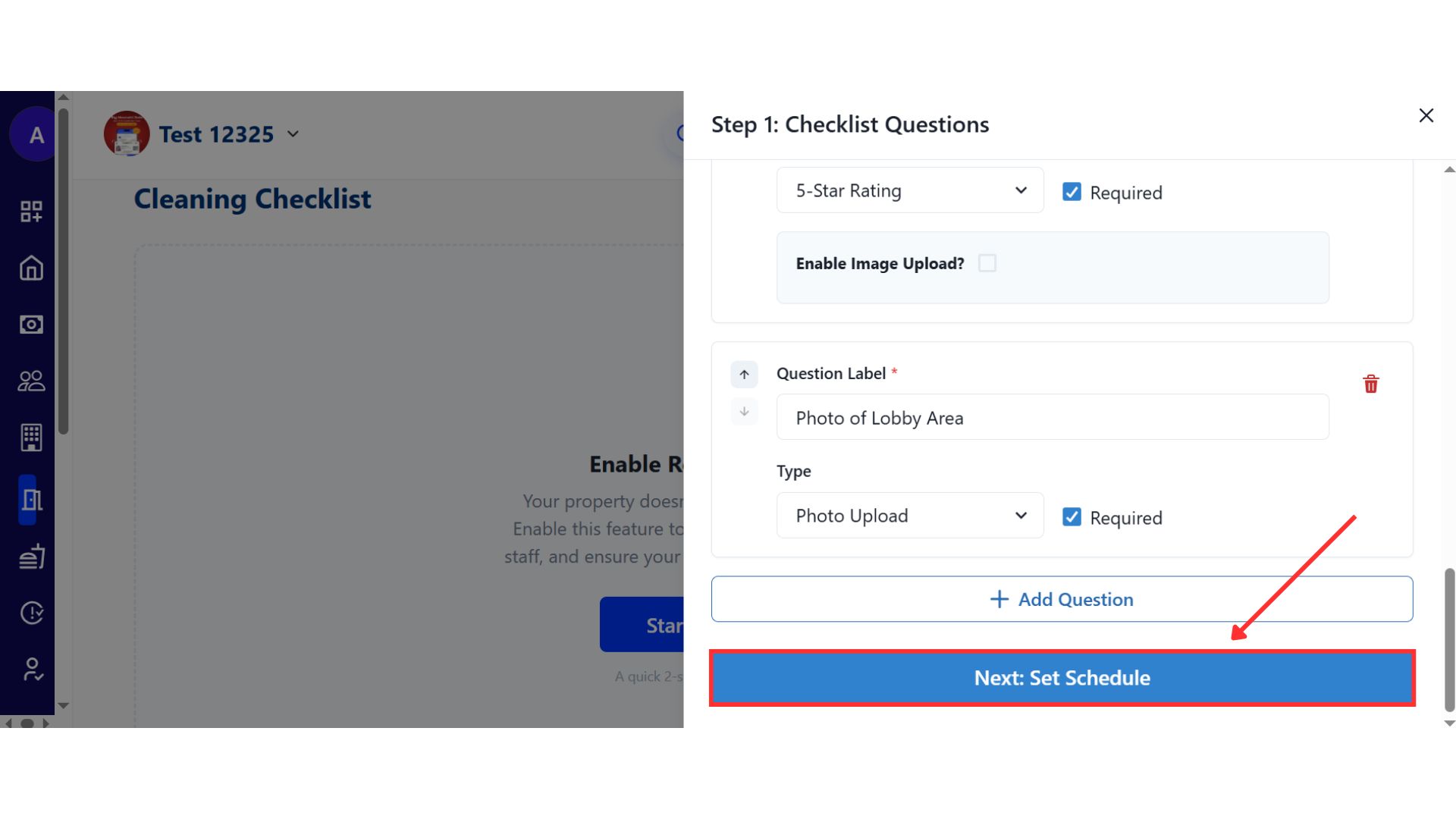This screenshot has height=819, width=1456.
Task: Close the Checklist Questions panel
Action: pos(1426,115)
